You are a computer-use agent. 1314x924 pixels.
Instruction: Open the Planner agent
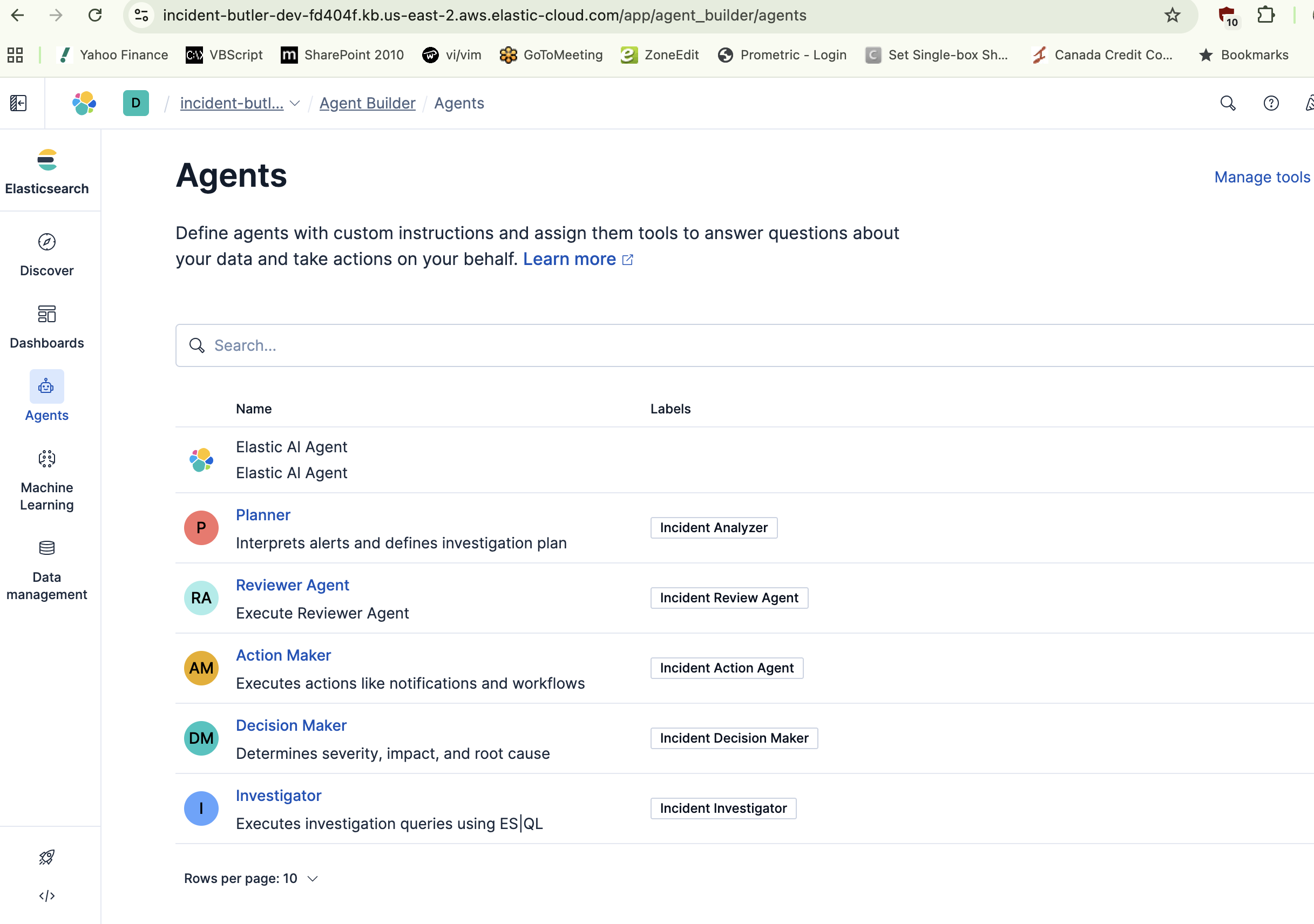pos(263,515)
